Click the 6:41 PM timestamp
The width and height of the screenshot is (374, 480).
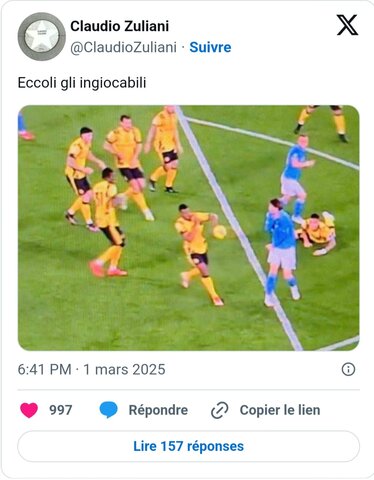pyautogui.click(x=45, y=369)
